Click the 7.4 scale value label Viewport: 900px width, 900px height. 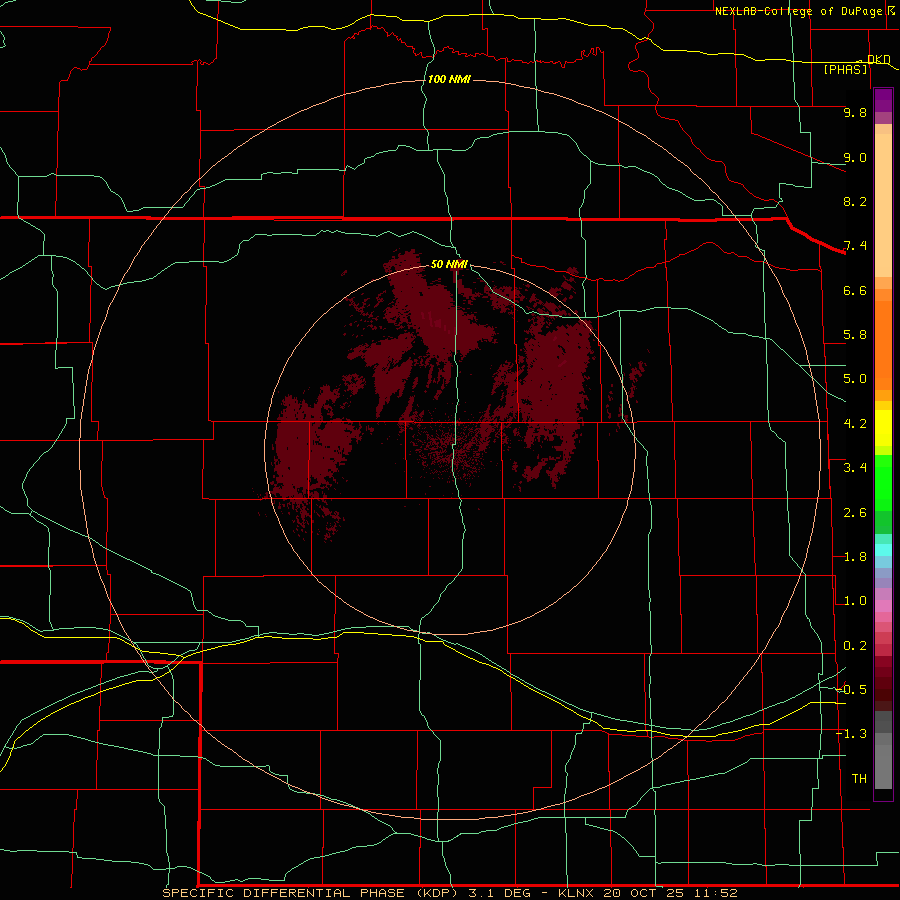point(855,246)
